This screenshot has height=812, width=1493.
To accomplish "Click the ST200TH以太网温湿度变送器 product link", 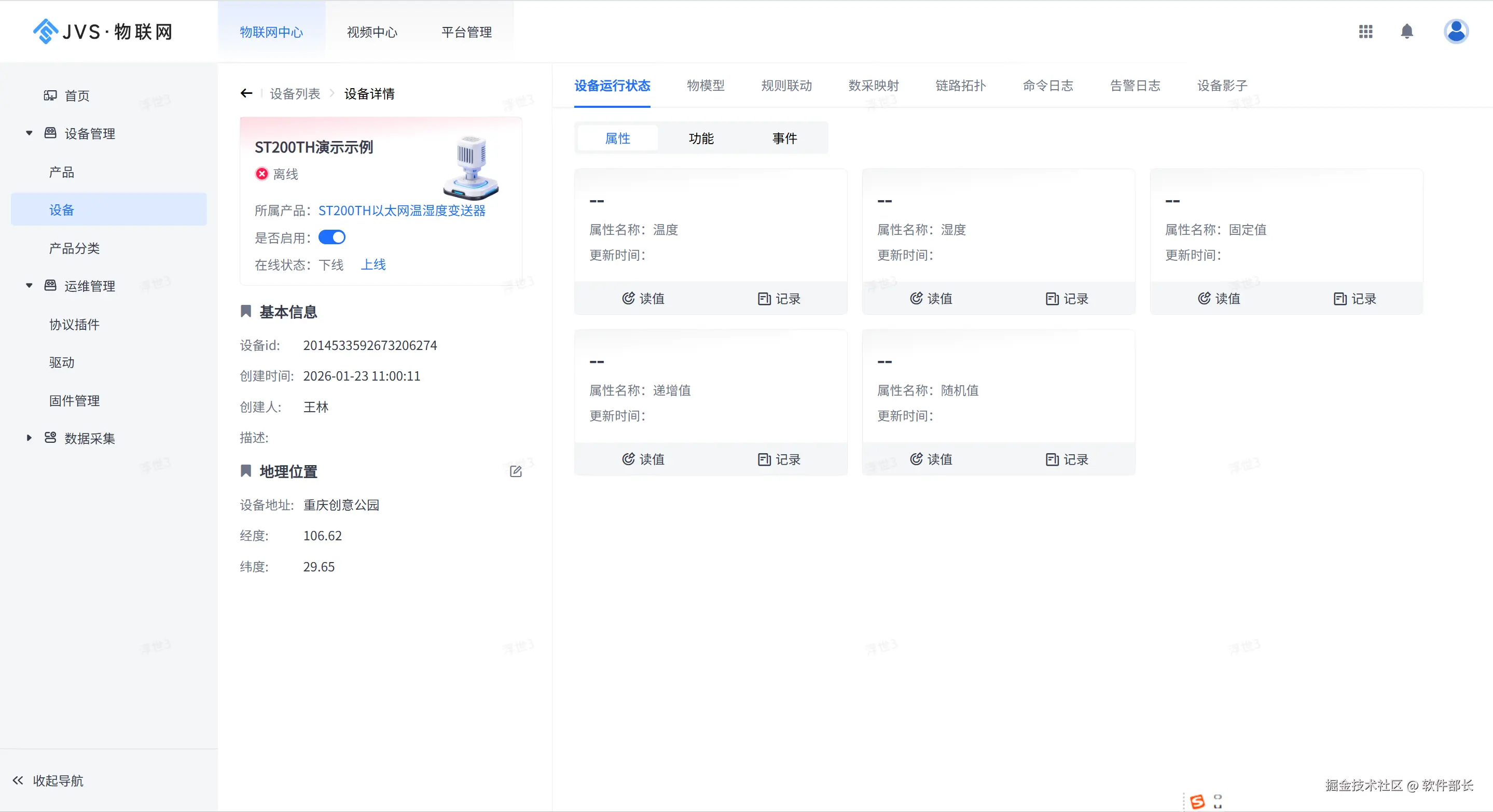I will coord(402,210).
